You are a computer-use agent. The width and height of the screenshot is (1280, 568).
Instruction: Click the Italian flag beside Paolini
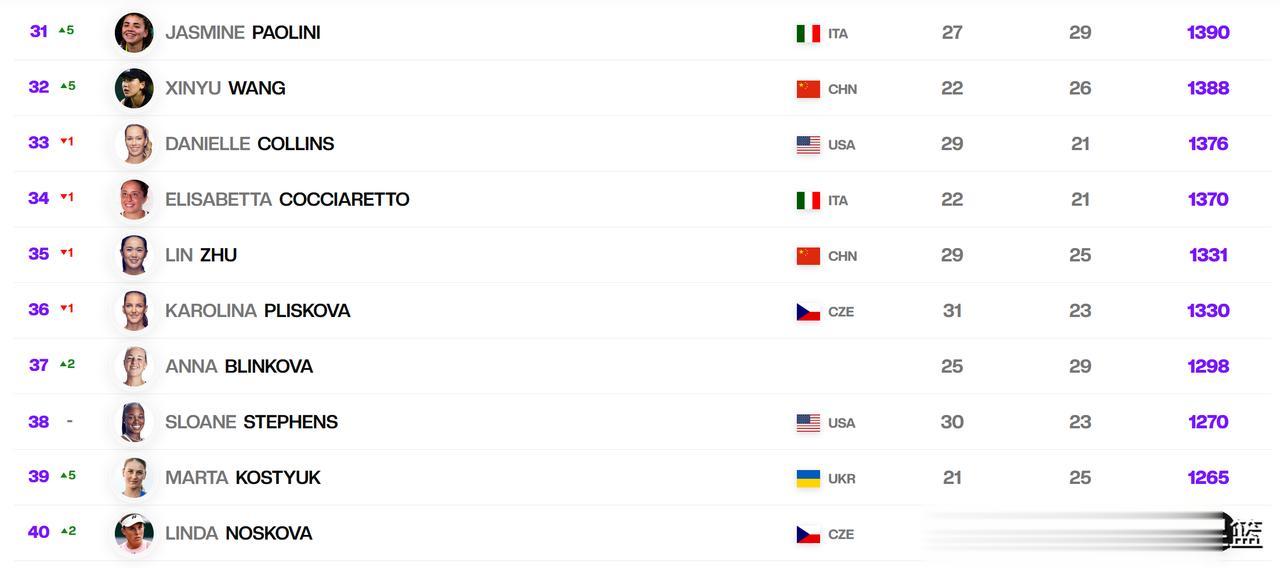coord(808,33)
